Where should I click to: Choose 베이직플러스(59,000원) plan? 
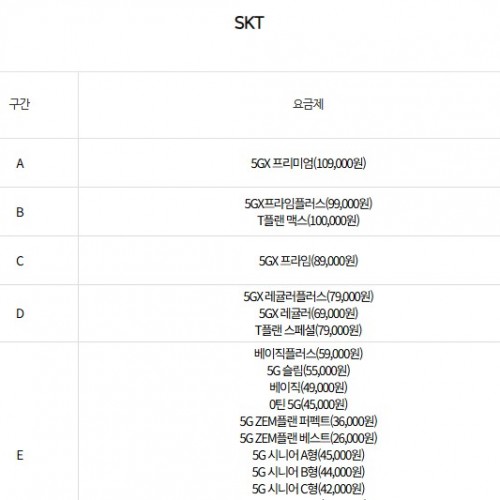pyautogui.click(x=308, y=353)
